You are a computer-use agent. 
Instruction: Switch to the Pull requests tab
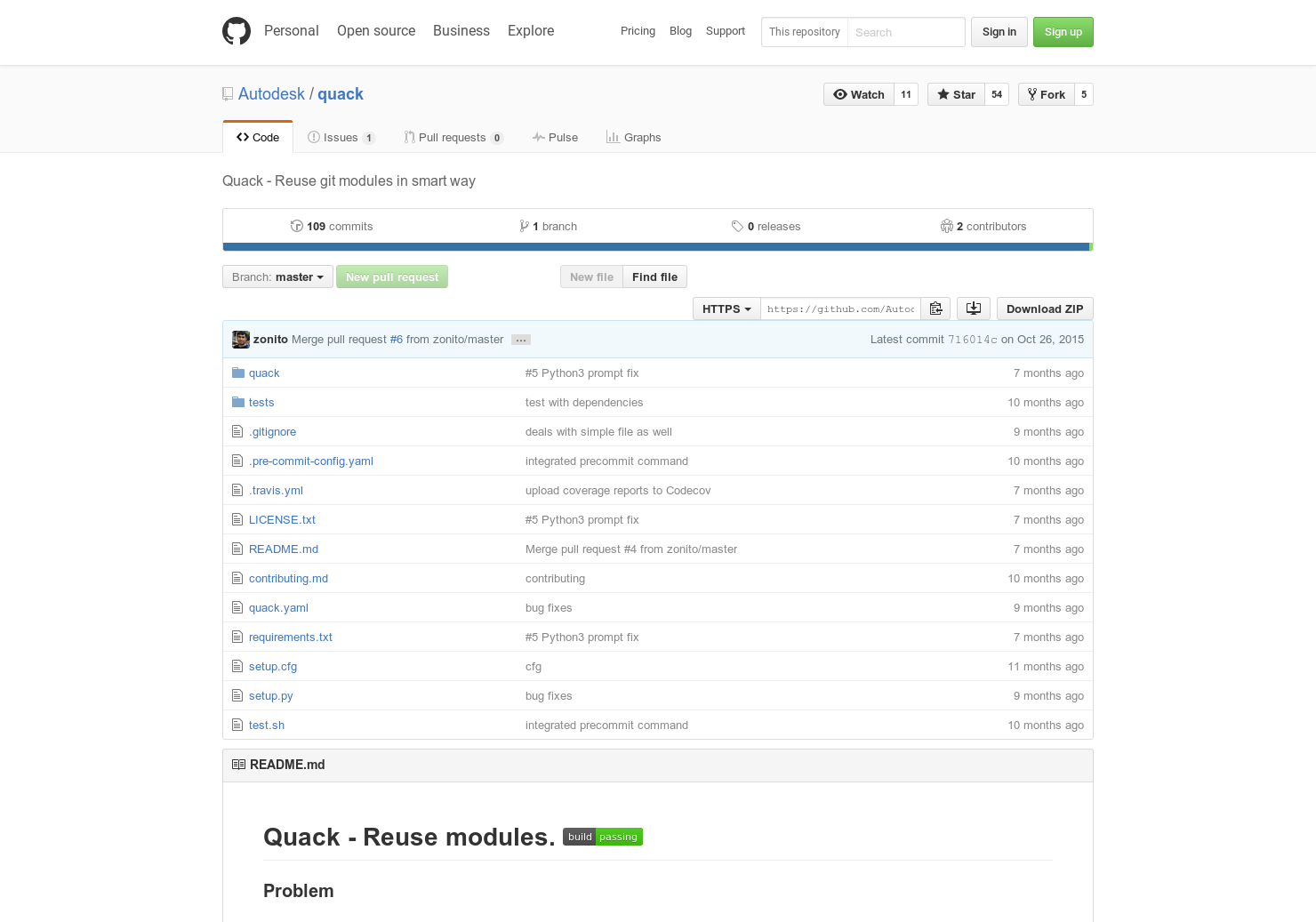(453, 137)
